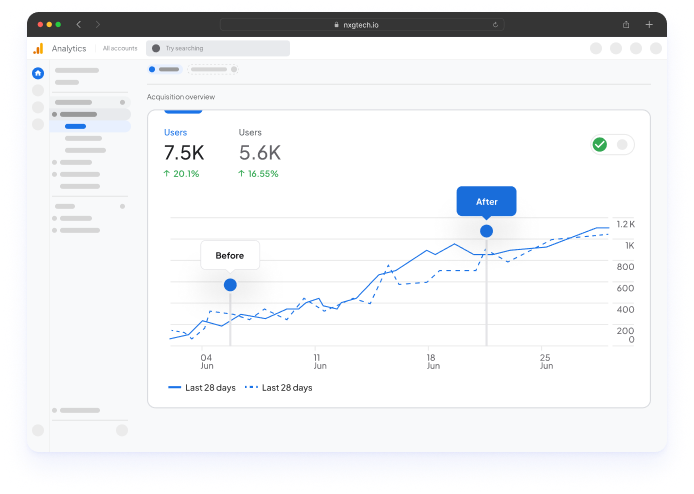The height and width of the screenshot is (494, 694).
Task: Open a new tab with plus icon
Action: tap(649, 24)
